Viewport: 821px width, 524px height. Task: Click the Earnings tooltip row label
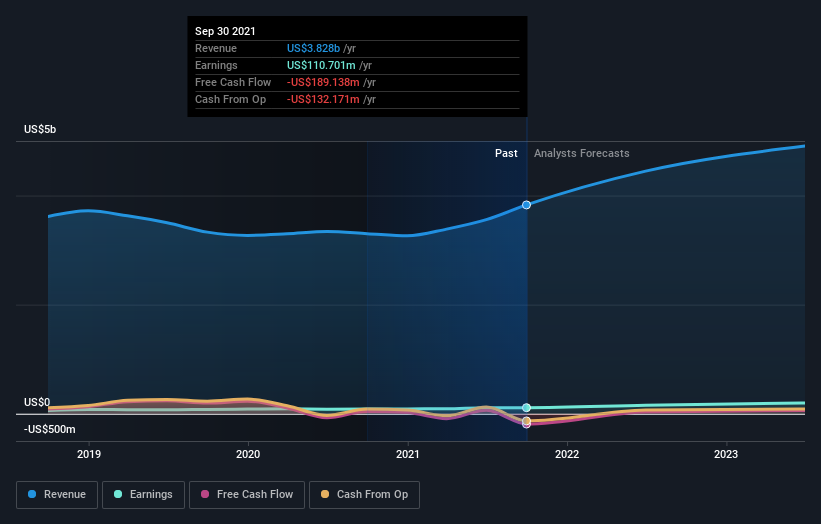click(216, 65)
